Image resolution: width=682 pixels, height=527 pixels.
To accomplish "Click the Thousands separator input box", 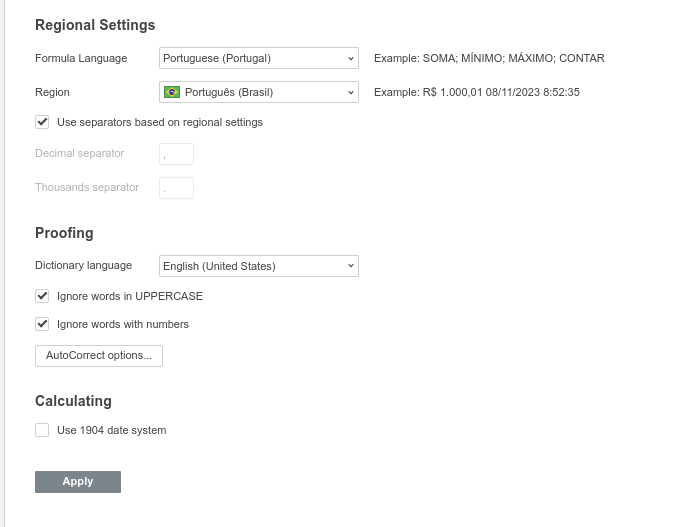I will pos(177,188).
